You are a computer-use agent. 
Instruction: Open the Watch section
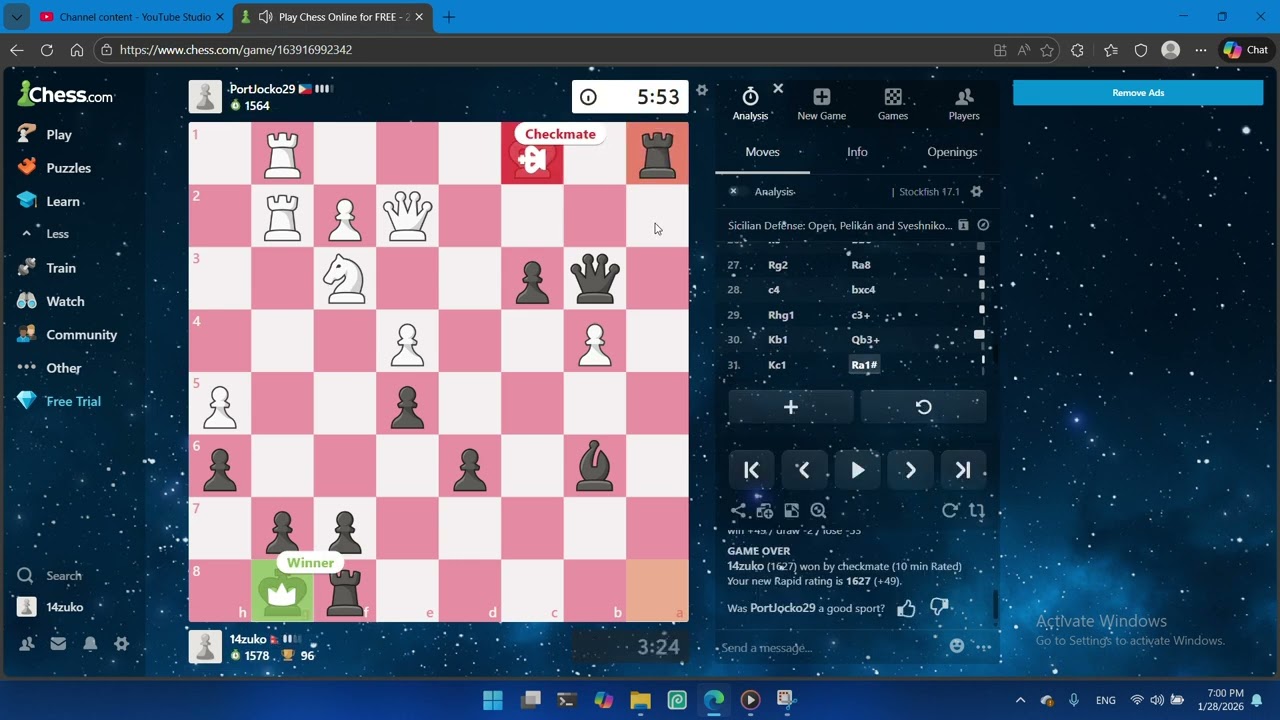(x=51, y=301)
